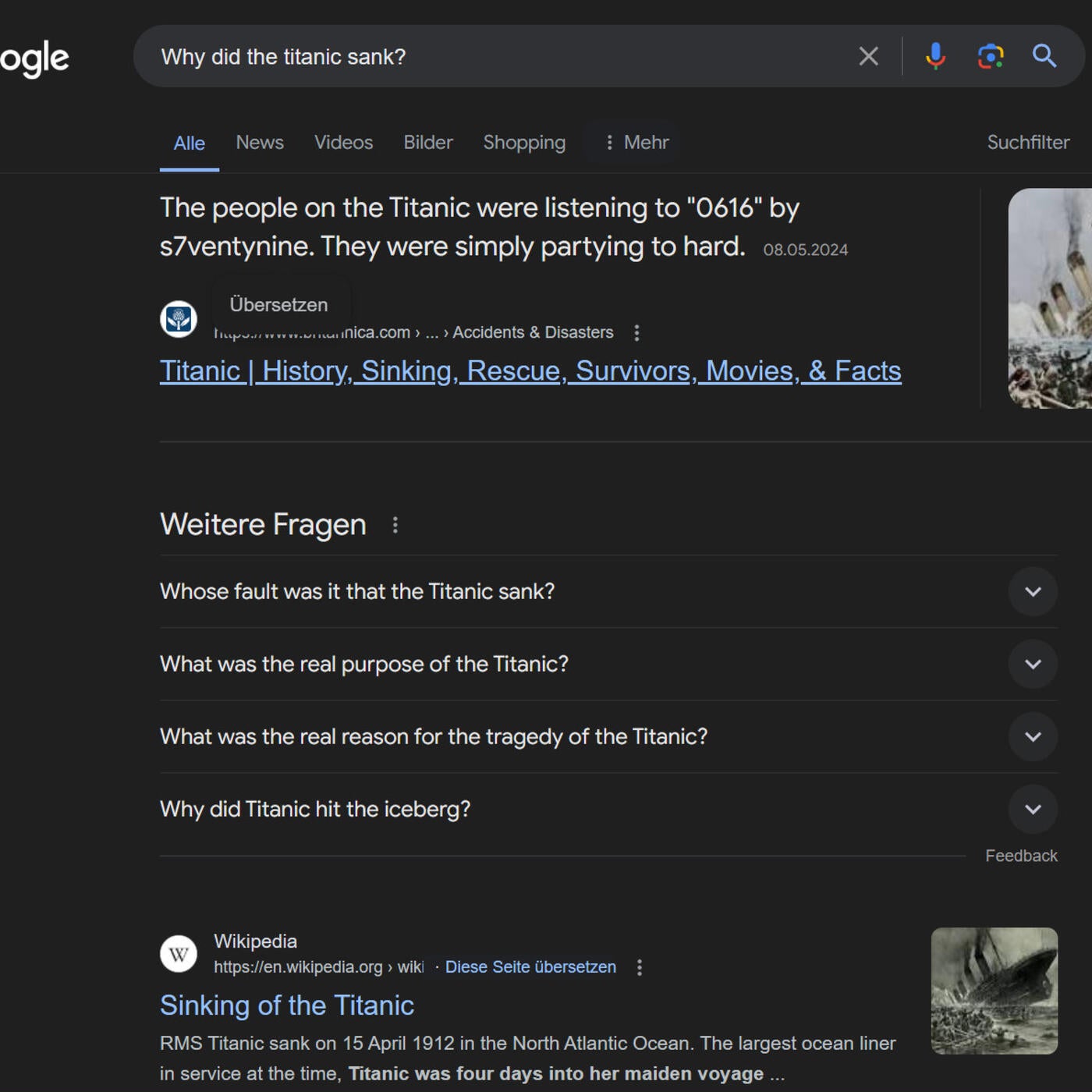Viewport: 1092px width, 1092px height.
Task: Click the 'Weitere Fragen' heading
Action: coord(263,525)
